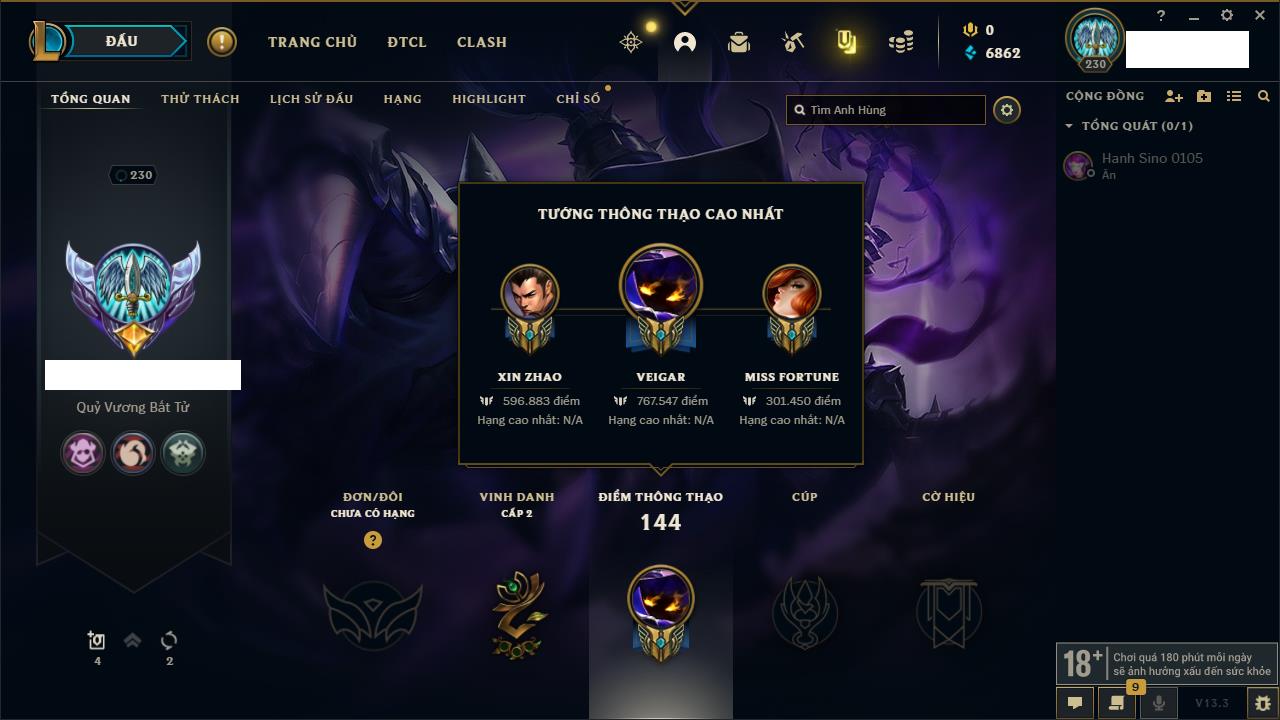Open the friends list view options icon
This screenshot has width=1280, height=720.
tap(1234, 96)
